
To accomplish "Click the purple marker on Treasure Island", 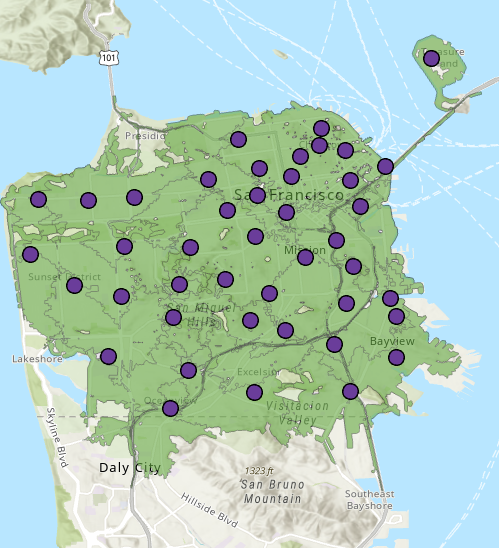I will pyautogui.click(x=431, y=58).
